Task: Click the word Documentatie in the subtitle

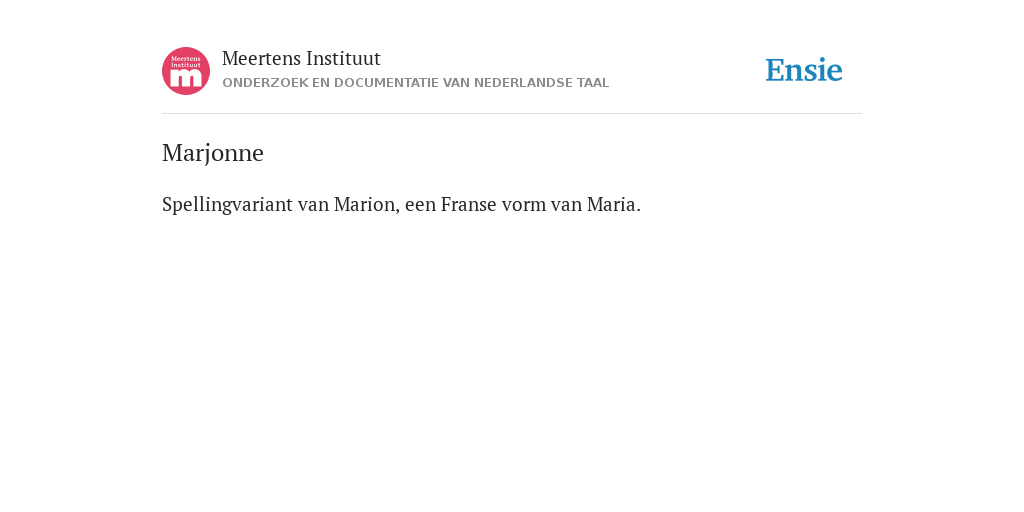Action: tap(387, 83)
